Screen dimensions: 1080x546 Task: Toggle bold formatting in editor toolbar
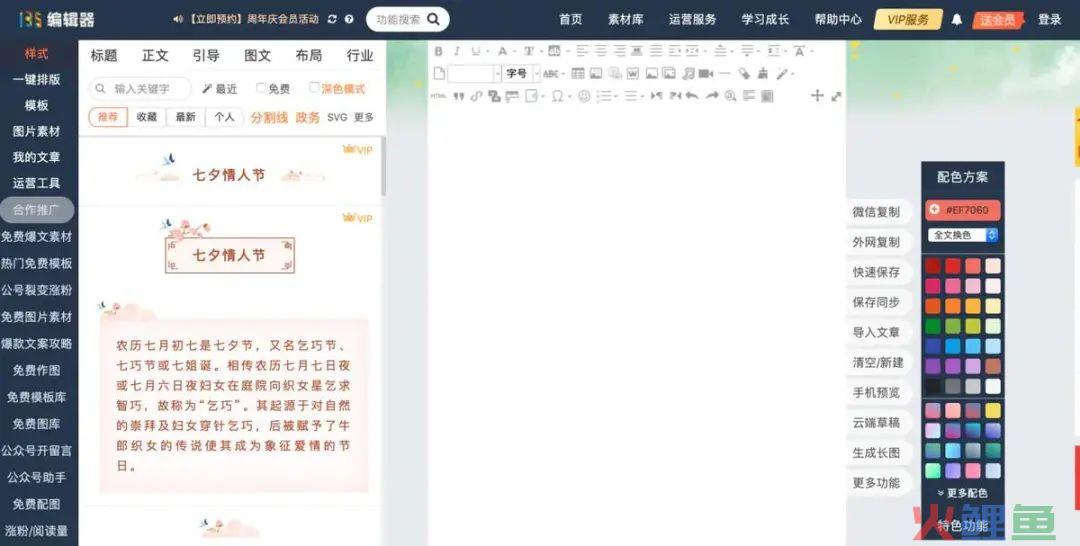438,52
